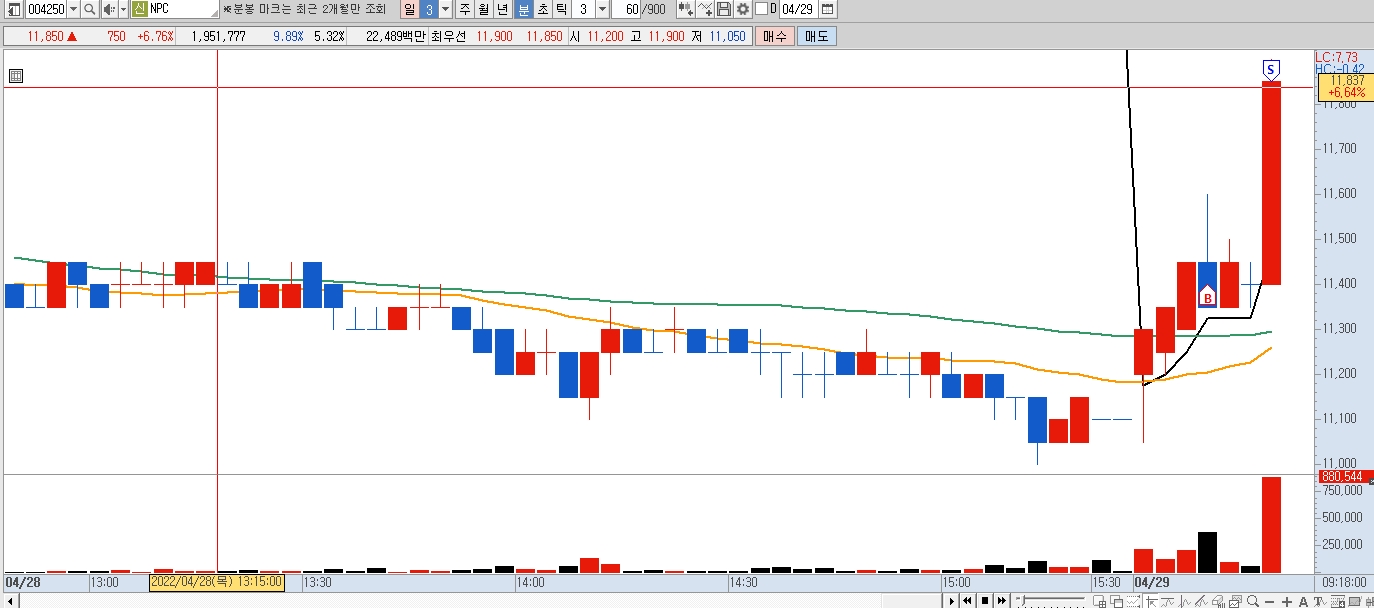Click the tall red last candle
1374x608 pixels.
click(x=1271, y=182)
